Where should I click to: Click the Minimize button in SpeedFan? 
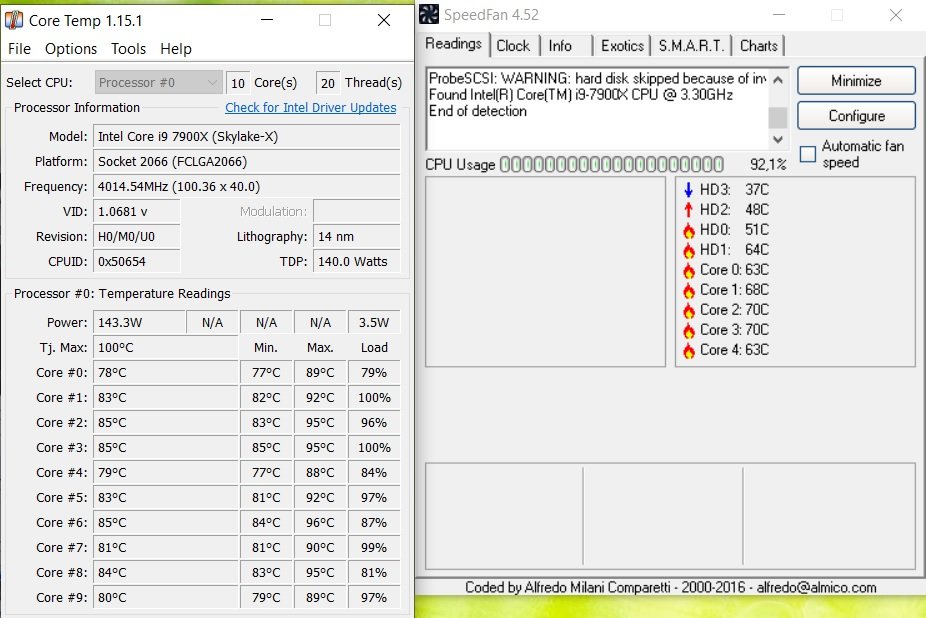(856, 81)
